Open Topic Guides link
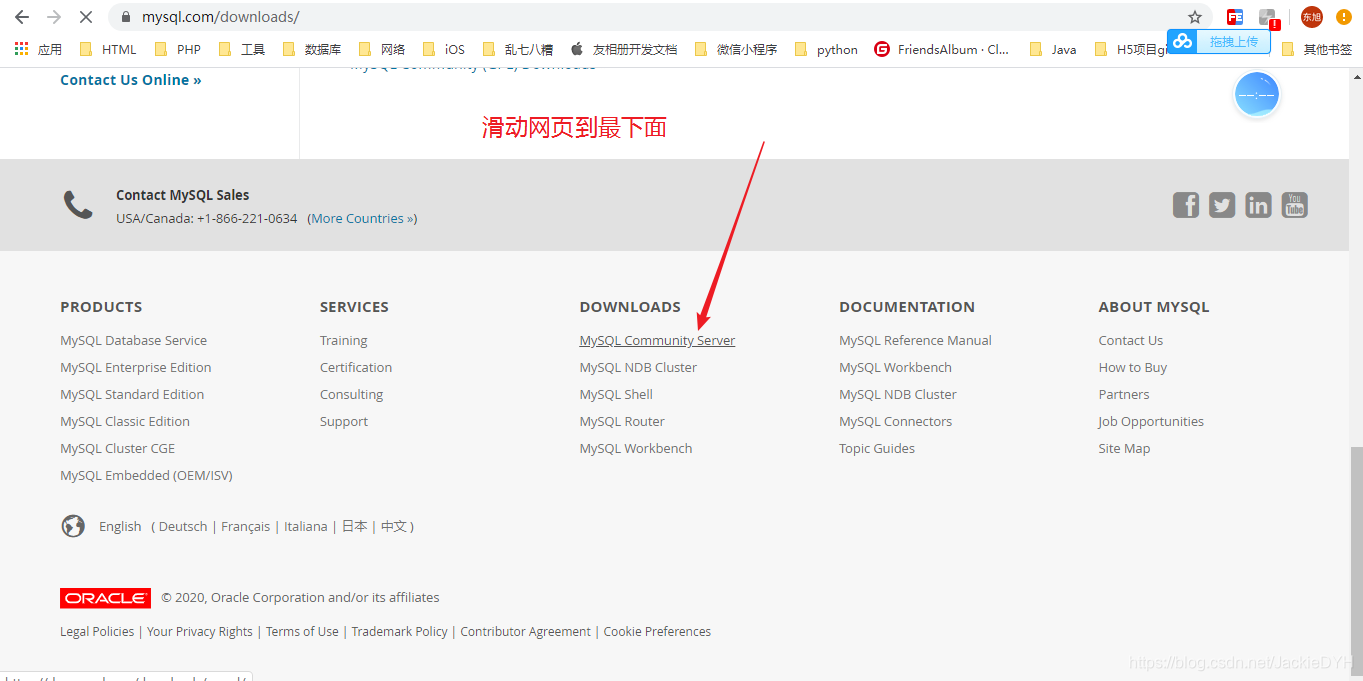The image size is (1363, 681). (877, 448)
